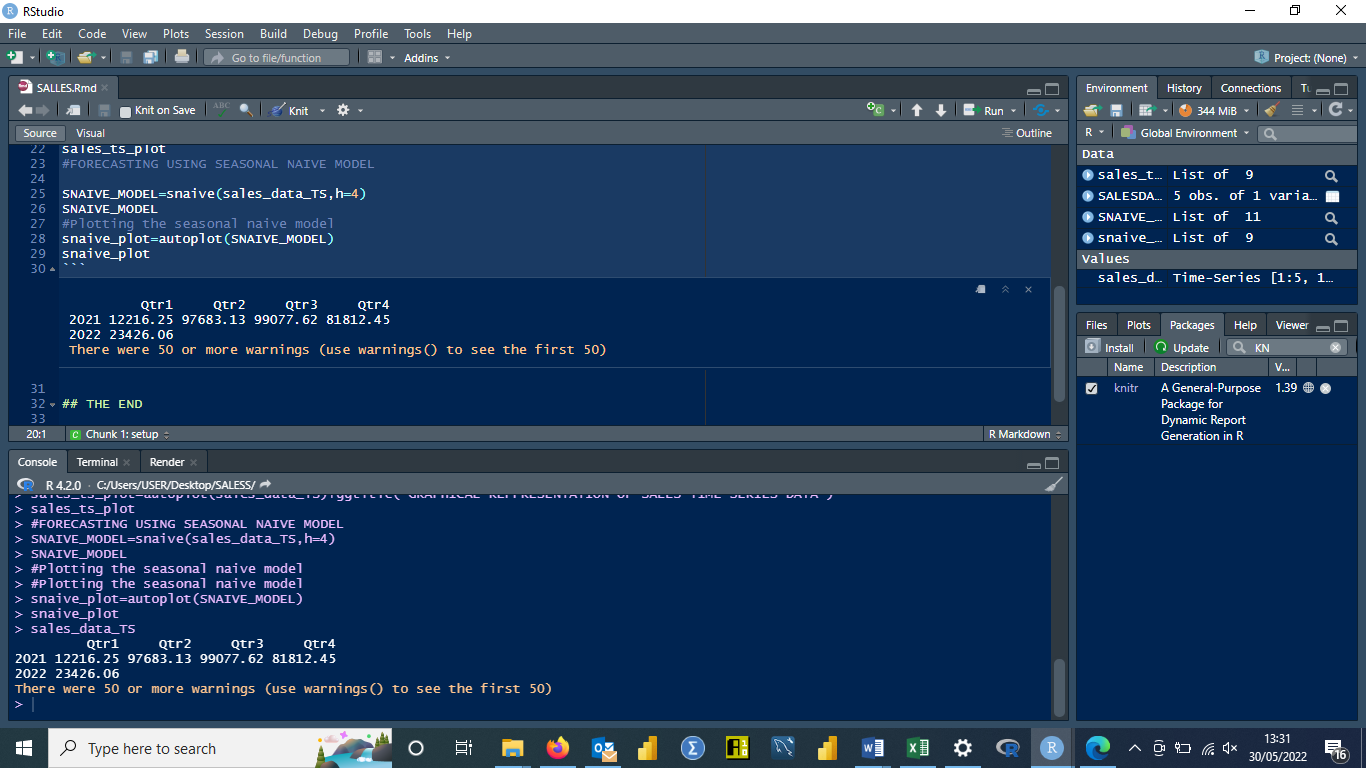Expand the Run options dropdown arrow
The width and height of the screenshot is (1366, 768).
pos(1013,111)
